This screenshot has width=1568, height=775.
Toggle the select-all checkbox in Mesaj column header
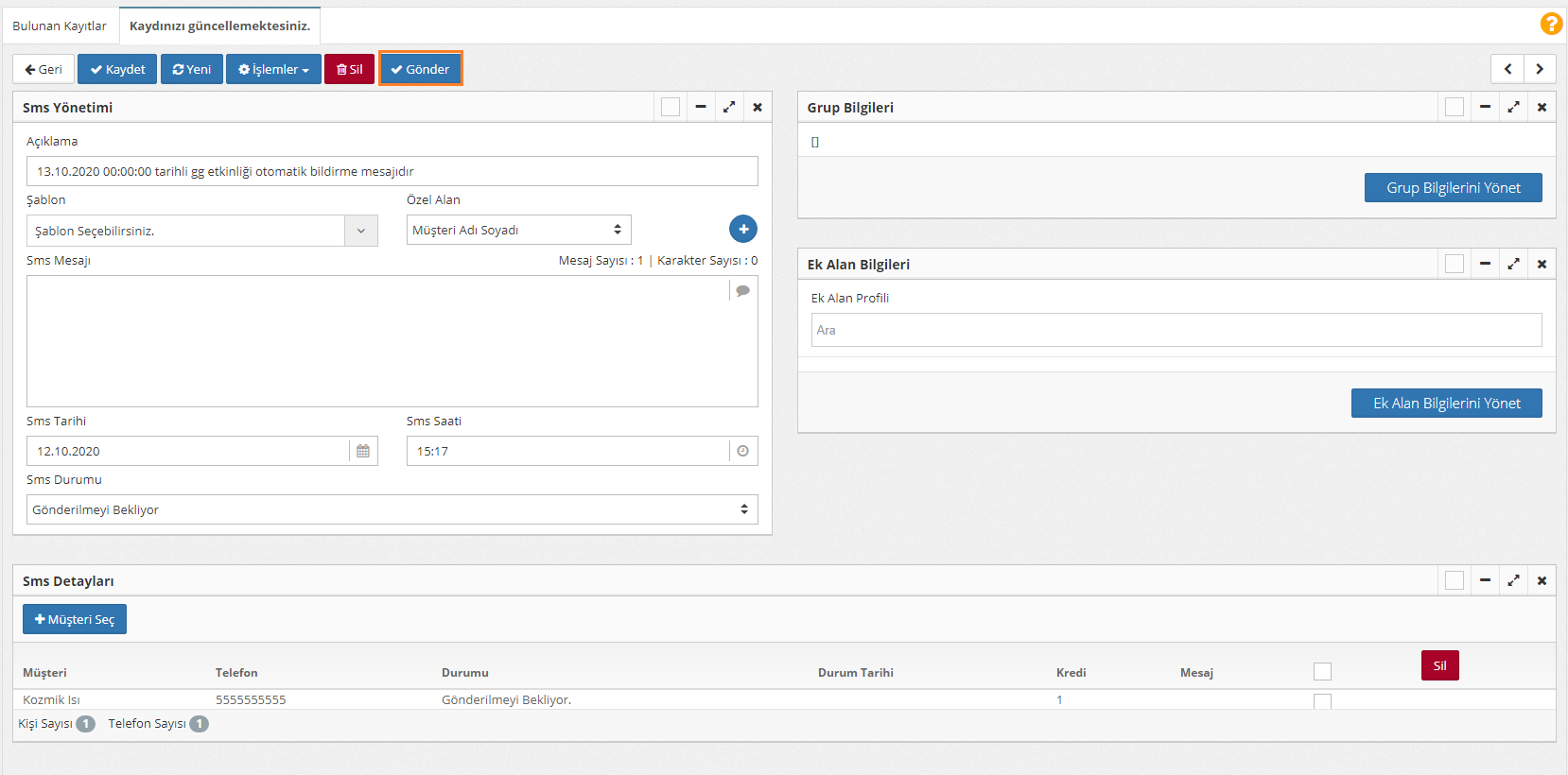1322,671
